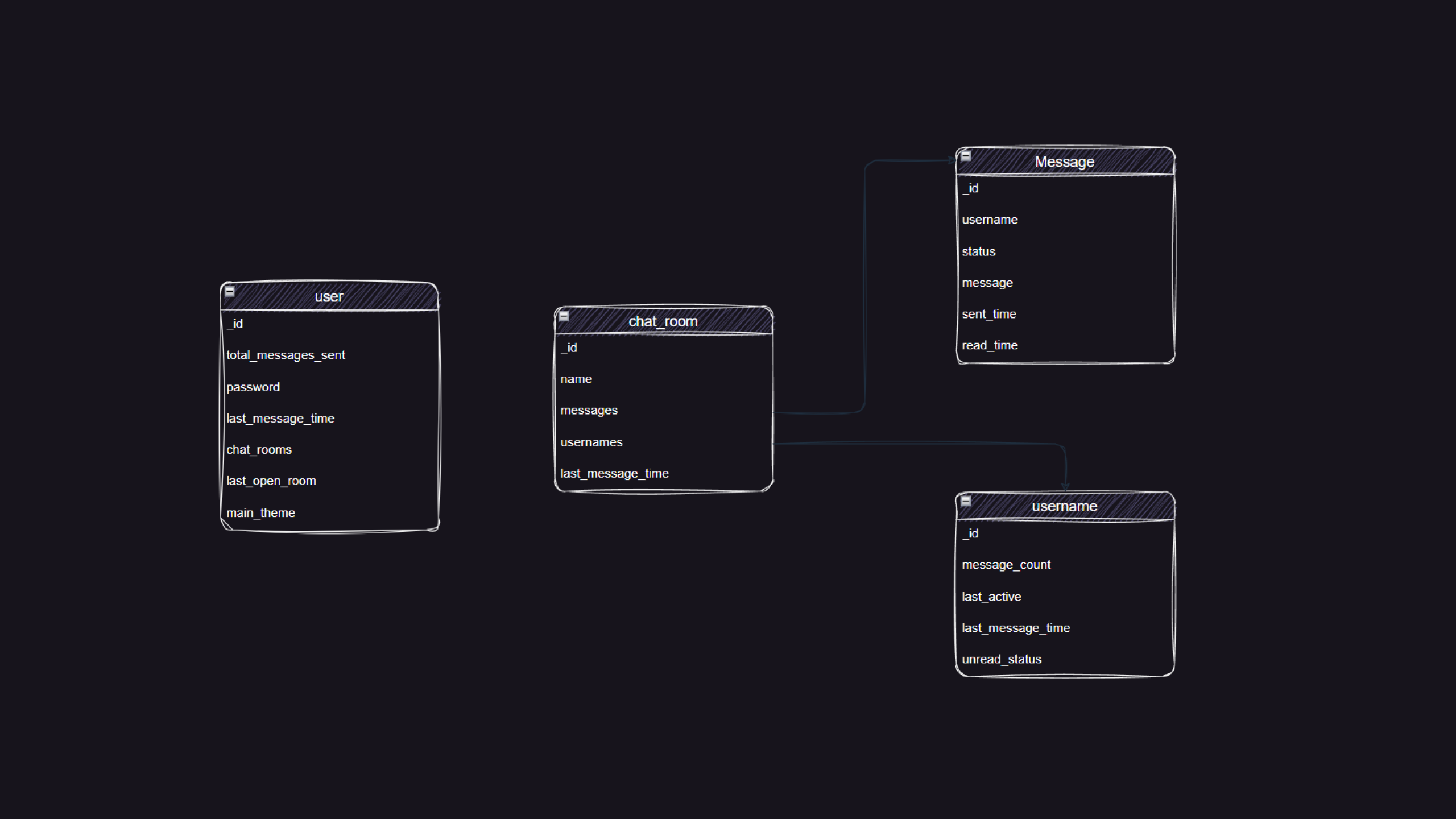Select the sent_time field in Message
The width and height of the screenshot is (1456, 819).
point(989,313)
